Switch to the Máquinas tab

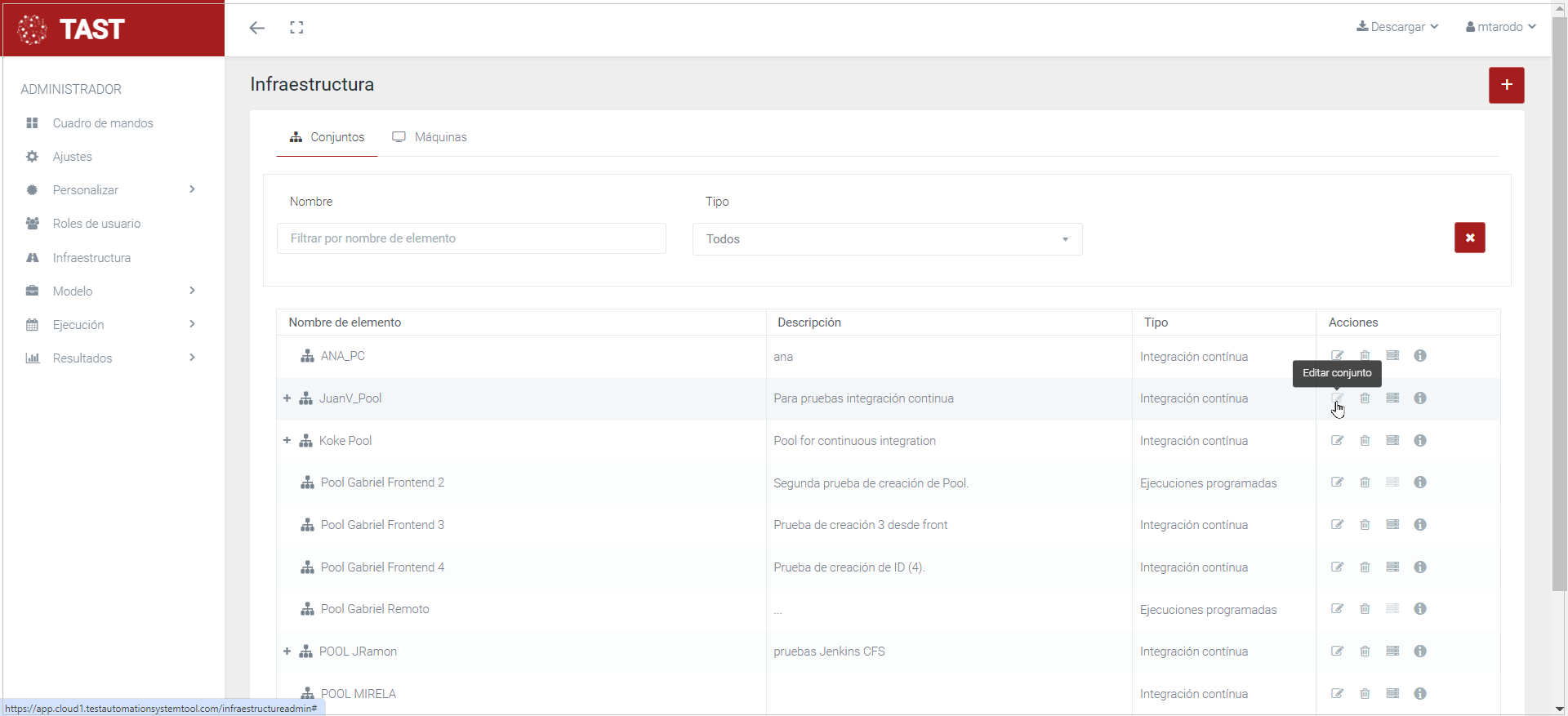(430, 137)
